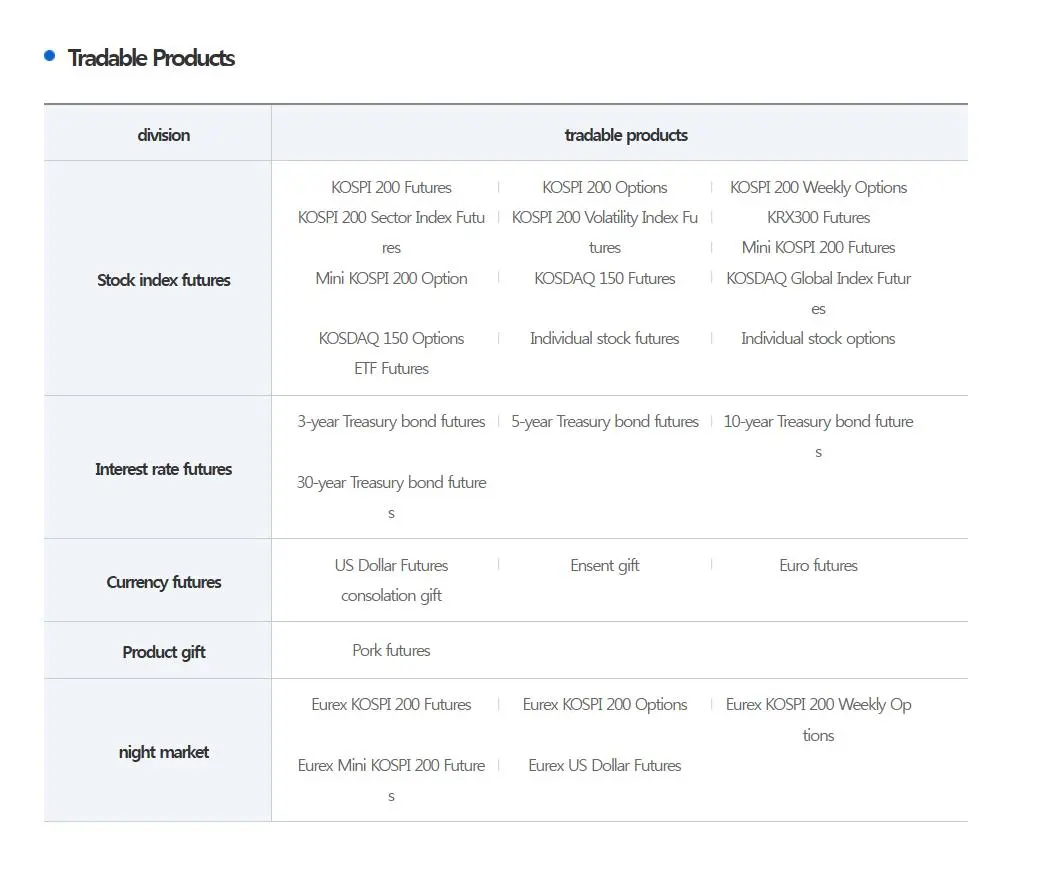Click the blue bullet beside Tradable Products
The width and height of the screenshot is (1040, 887).
point(50,56)
